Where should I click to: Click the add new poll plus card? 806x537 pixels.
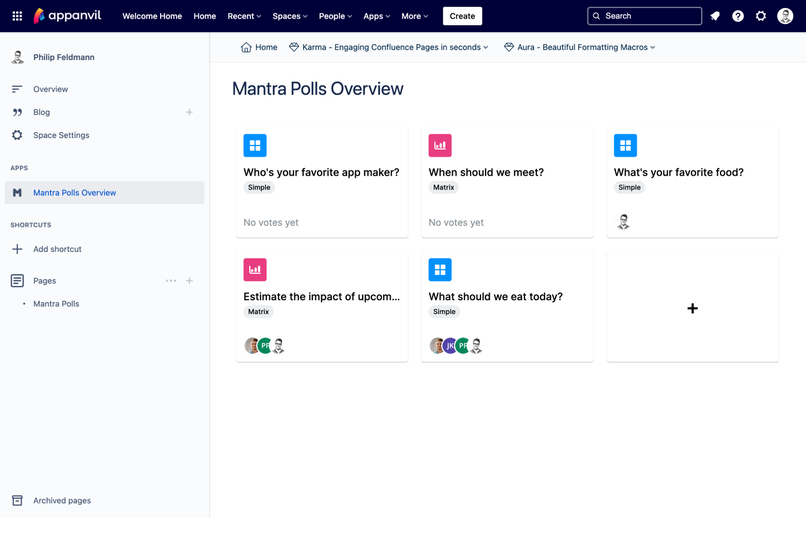click(x=692, y=308)
